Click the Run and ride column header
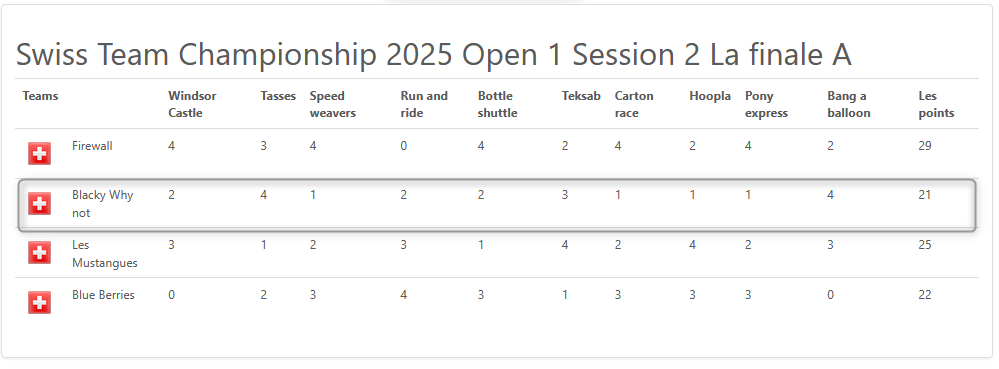 [x=424, y=105]
